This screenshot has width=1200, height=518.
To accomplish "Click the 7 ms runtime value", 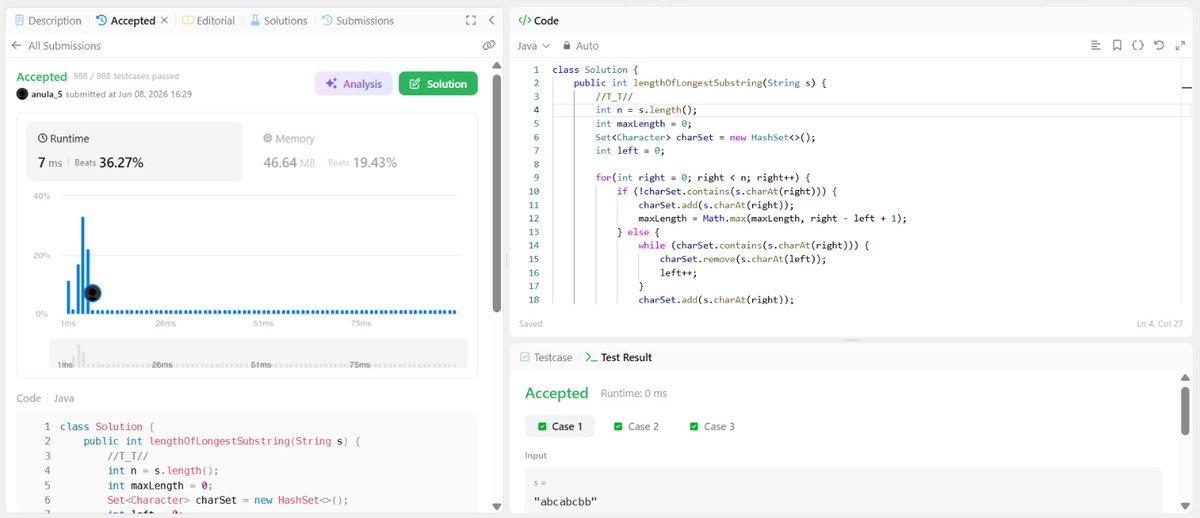I will 51,162.
